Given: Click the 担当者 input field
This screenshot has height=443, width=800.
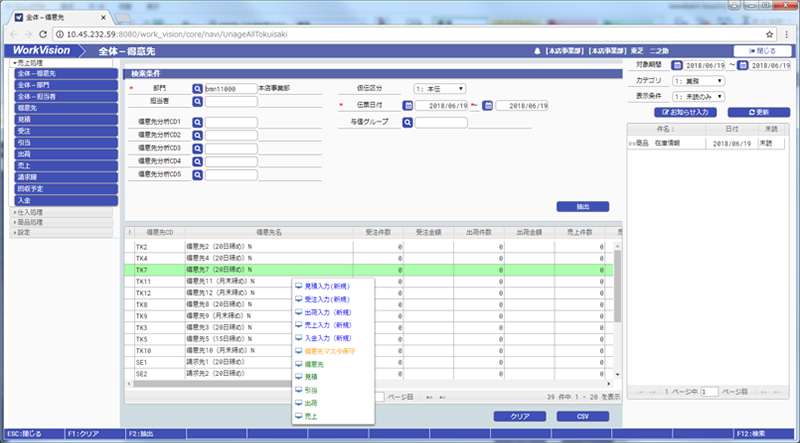Looking at the screenshot, I should pos(231,102).
